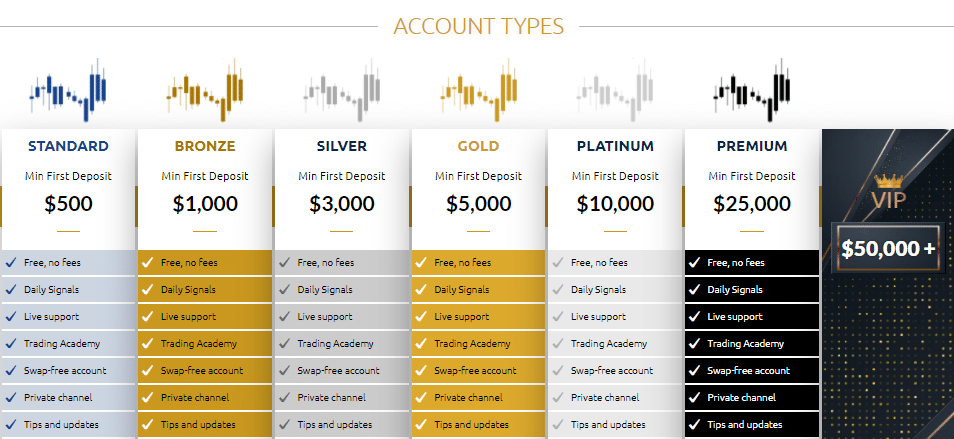Click the black Premium candlestick chart icon
The width and height of the screenshot is (954, 439).
coord(752,91)
